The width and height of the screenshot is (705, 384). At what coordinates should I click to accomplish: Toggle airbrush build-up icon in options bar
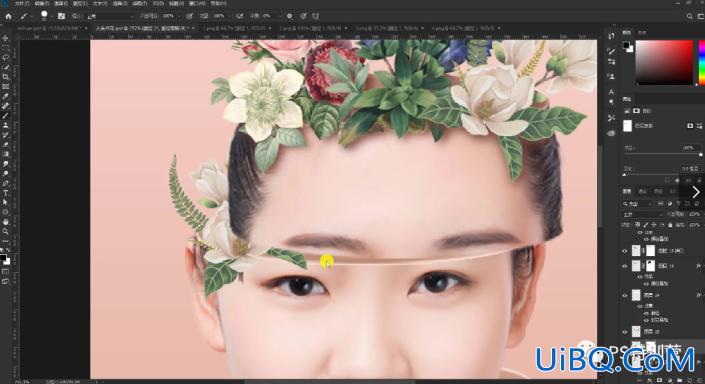pyautogui.click(x=240, y=16)
